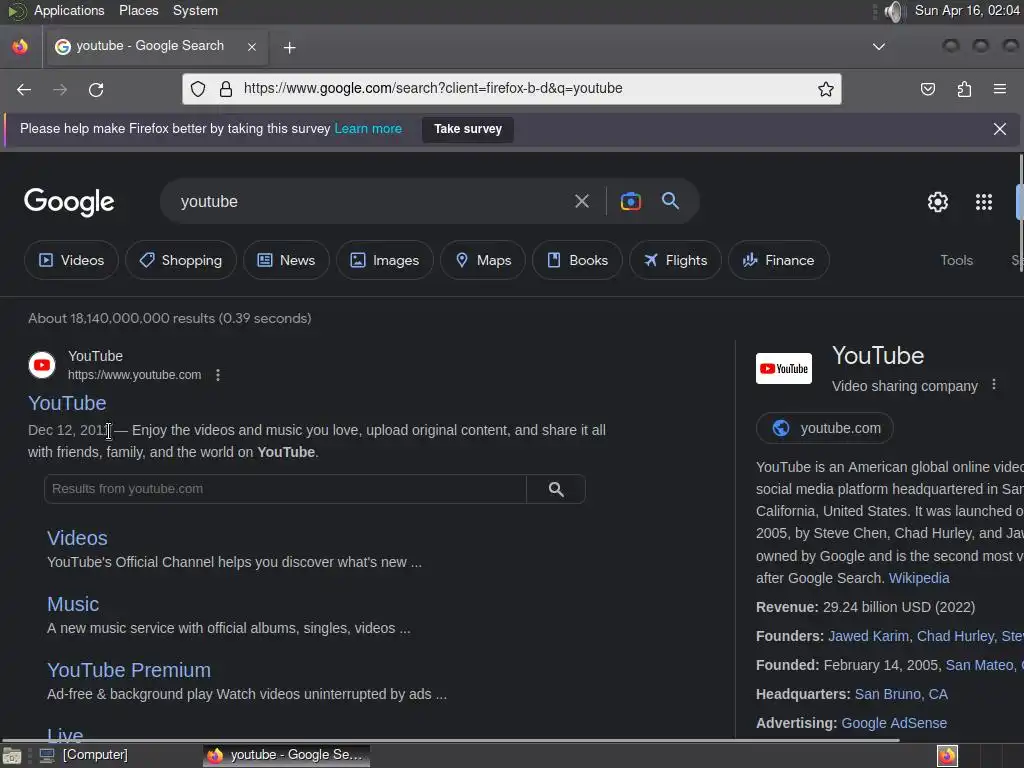
Task: Open Google quick settings gear
Action: 938,202
